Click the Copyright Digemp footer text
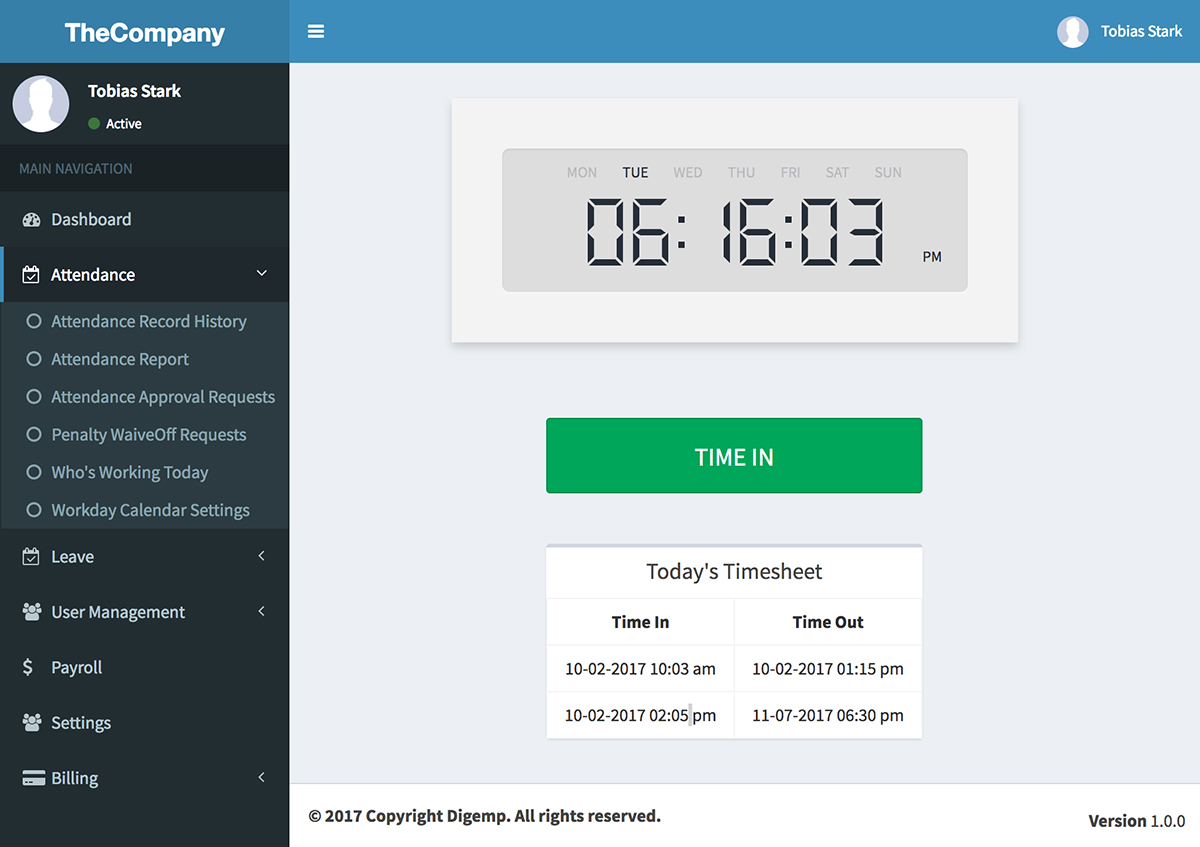This screenshot has width=1200, height=847. coord(484,816)
